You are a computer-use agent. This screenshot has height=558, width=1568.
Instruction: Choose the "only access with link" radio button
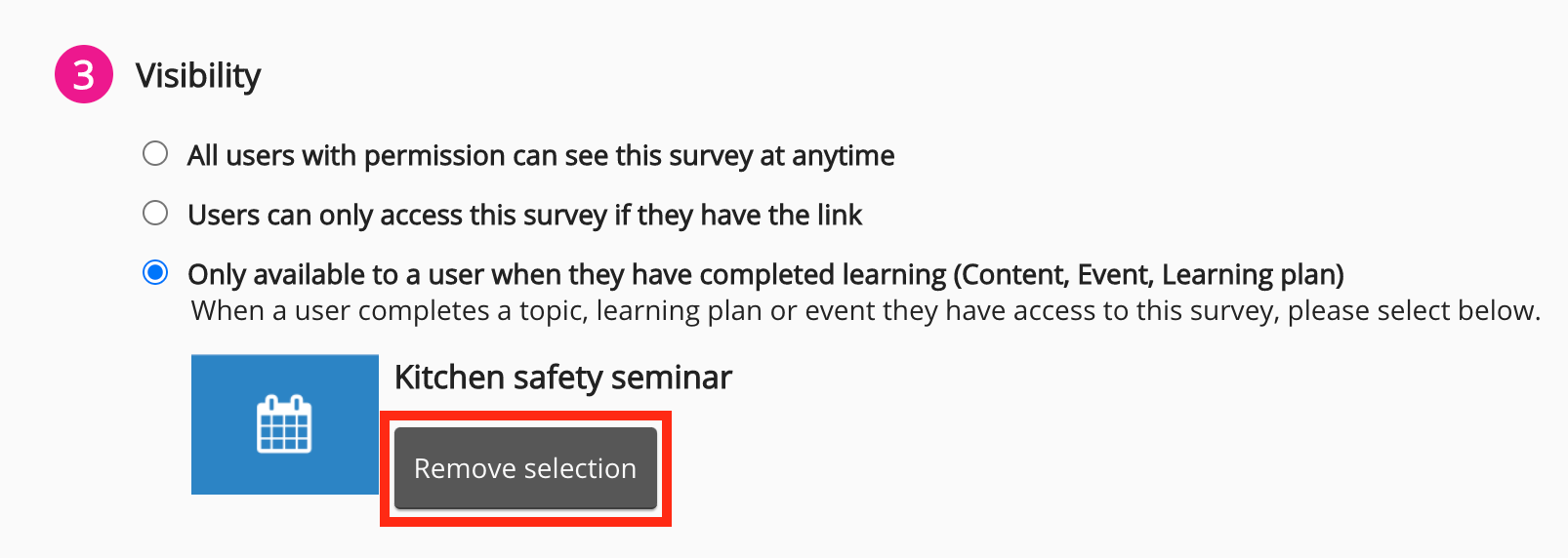[155, 214]
